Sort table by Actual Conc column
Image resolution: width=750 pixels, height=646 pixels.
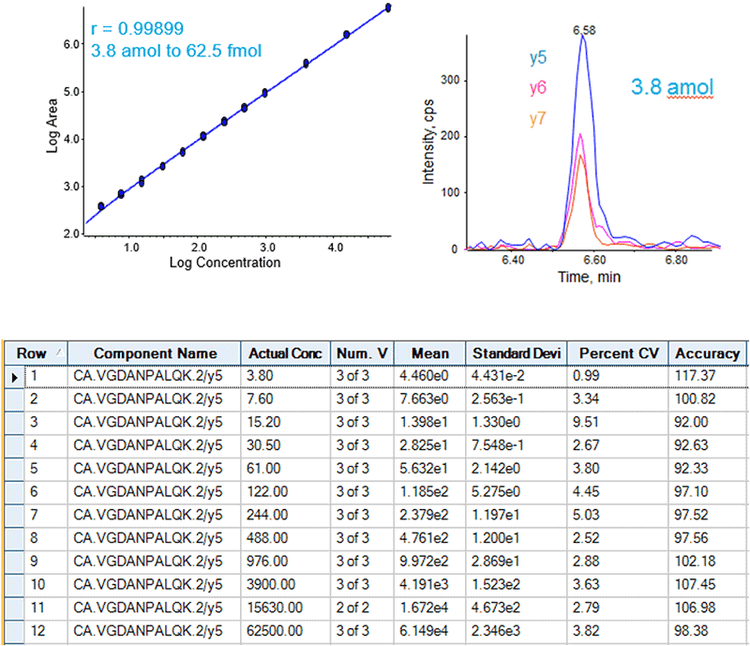[286, 353]
